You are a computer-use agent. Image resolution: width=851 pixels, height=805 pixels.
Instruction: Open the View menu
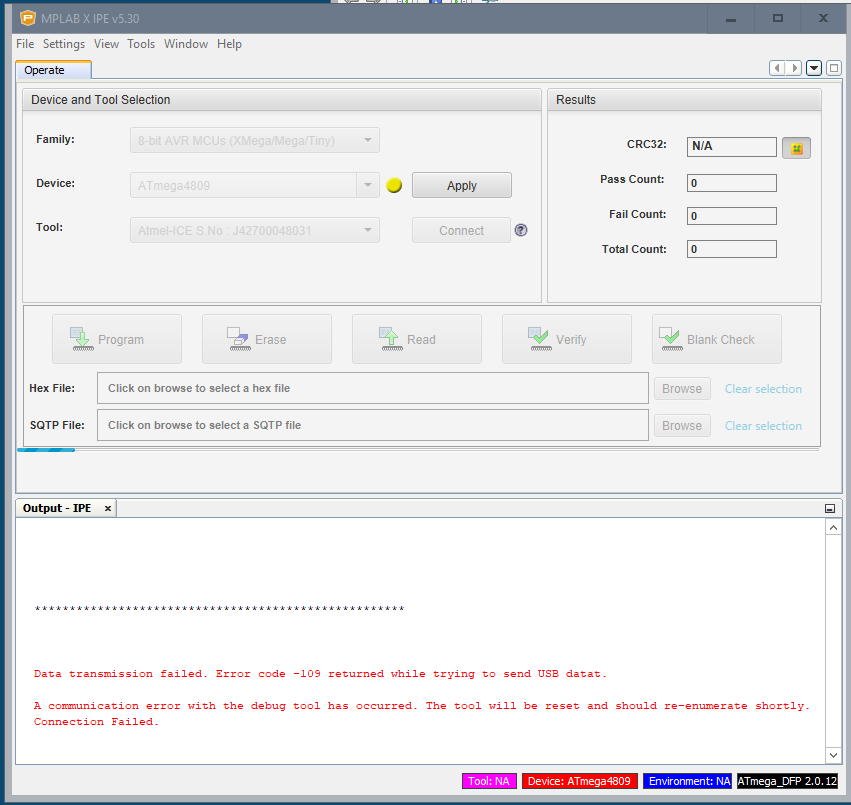(x=106, y=44)
